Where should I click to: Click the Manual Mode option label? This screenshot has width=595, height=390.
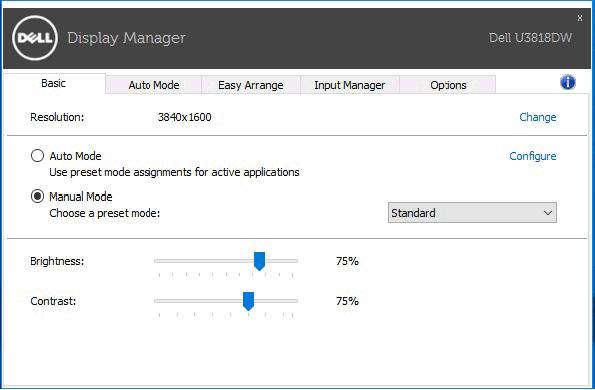pos(81,197)
